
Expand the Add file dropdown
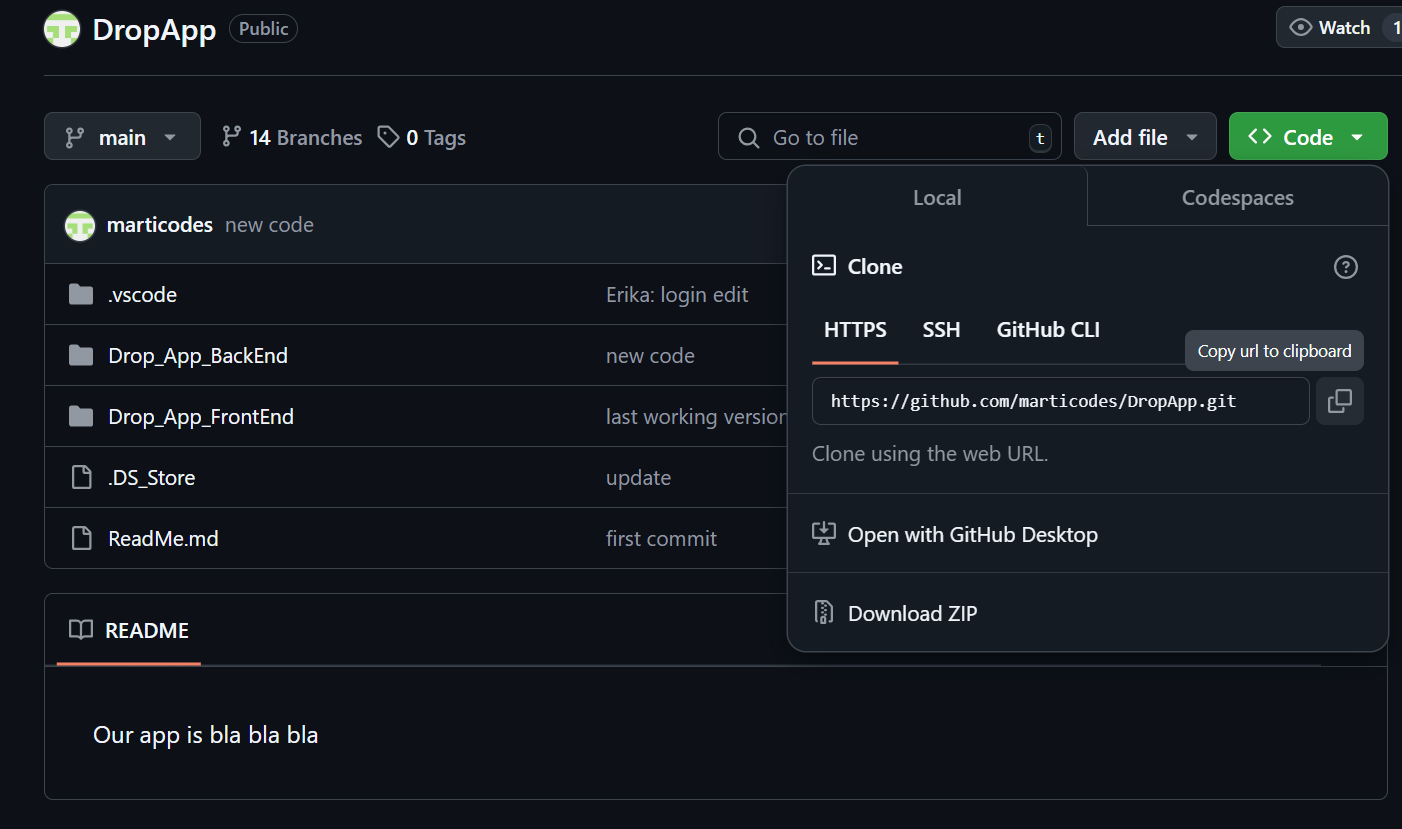[x=1145, y=136]
